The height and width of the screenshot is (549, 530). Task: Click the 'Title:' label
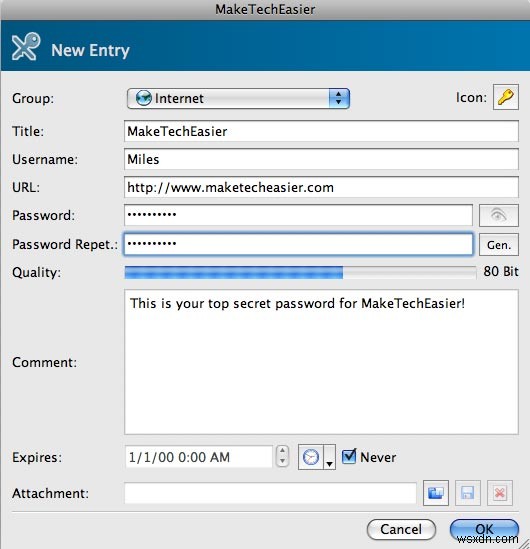pyautogui.click(x=28, y=131)
